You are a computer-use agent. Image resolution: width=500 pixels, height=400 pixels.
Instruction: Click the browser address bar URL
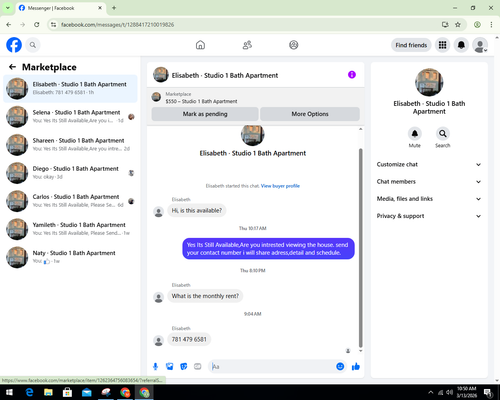[x=118, y=25]
